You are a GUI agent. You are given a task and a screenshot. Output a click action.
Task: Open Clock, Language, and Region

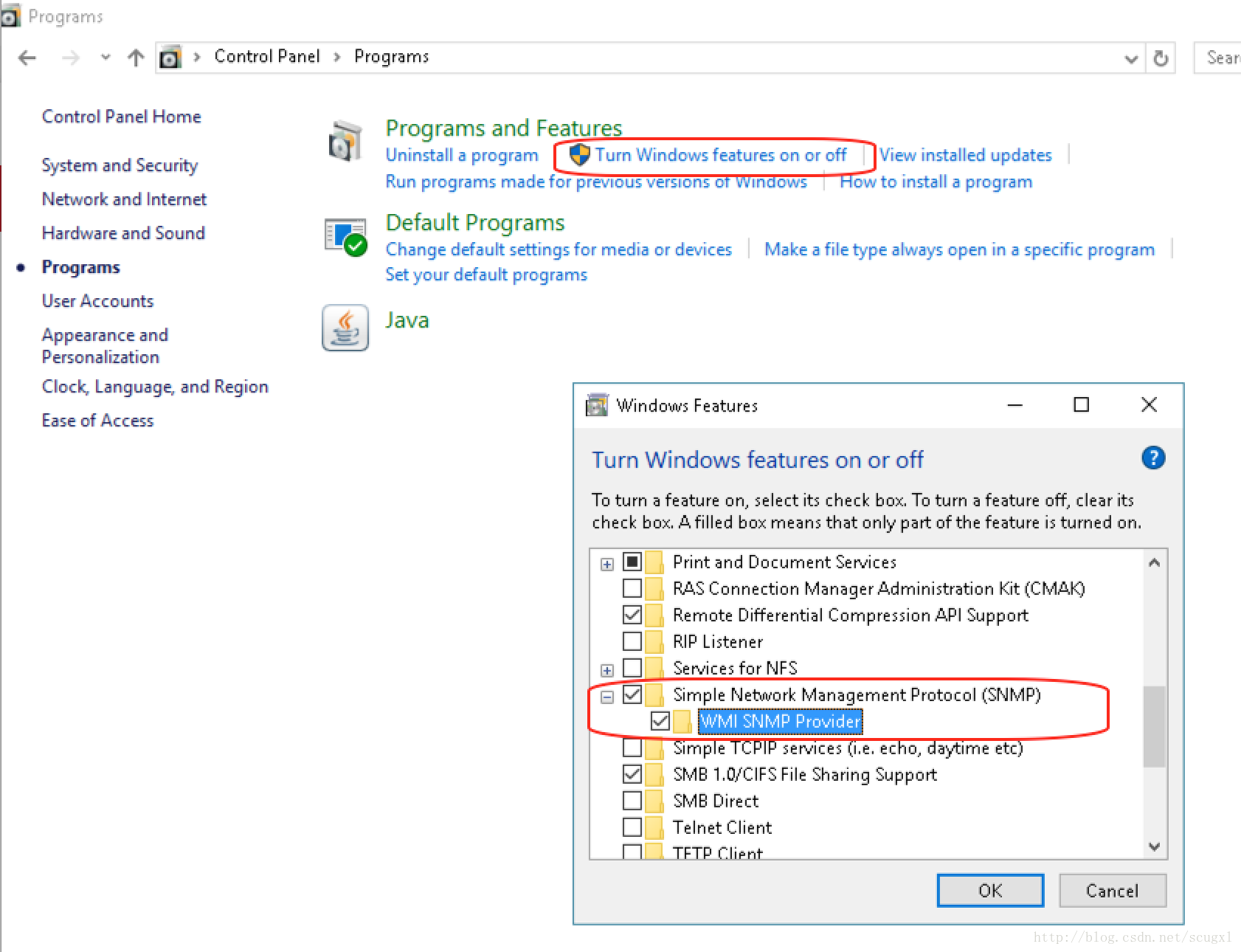(155, 387)
